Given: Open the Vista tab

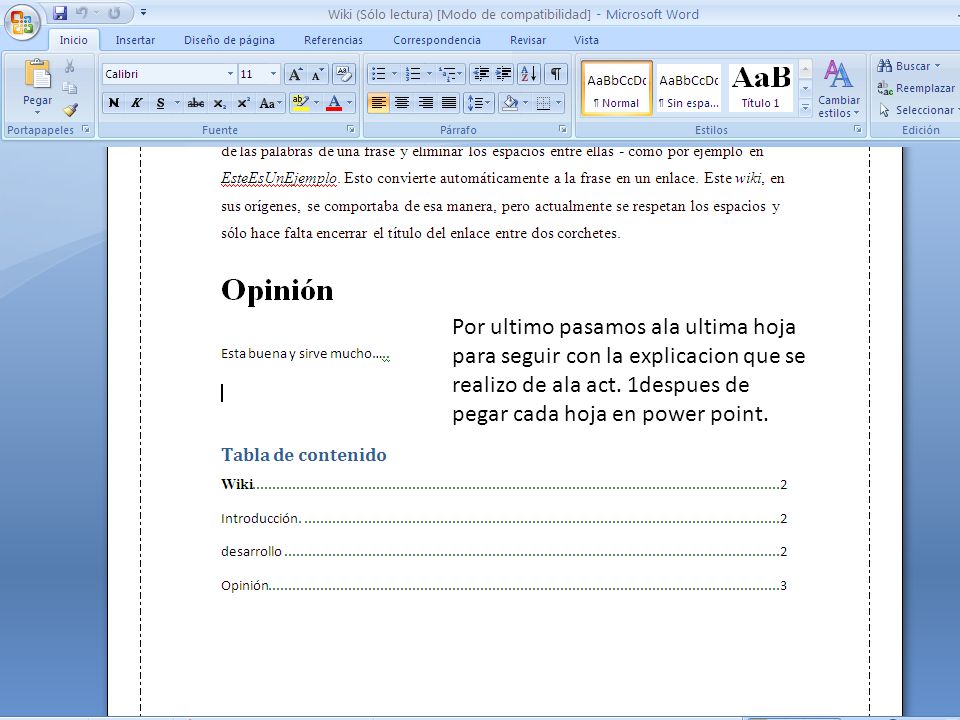Looking at the screenshot, I should point(587,40).
